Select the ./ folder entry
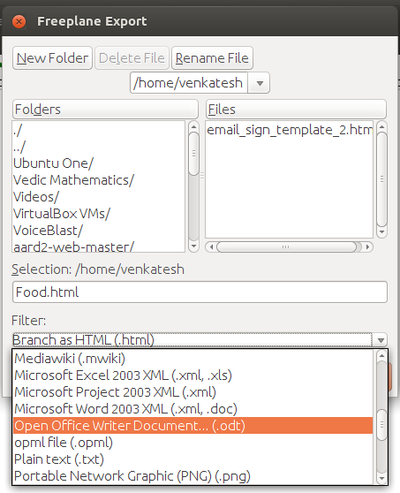The width and height of the screenshot is (400, 493). point(98,130)
